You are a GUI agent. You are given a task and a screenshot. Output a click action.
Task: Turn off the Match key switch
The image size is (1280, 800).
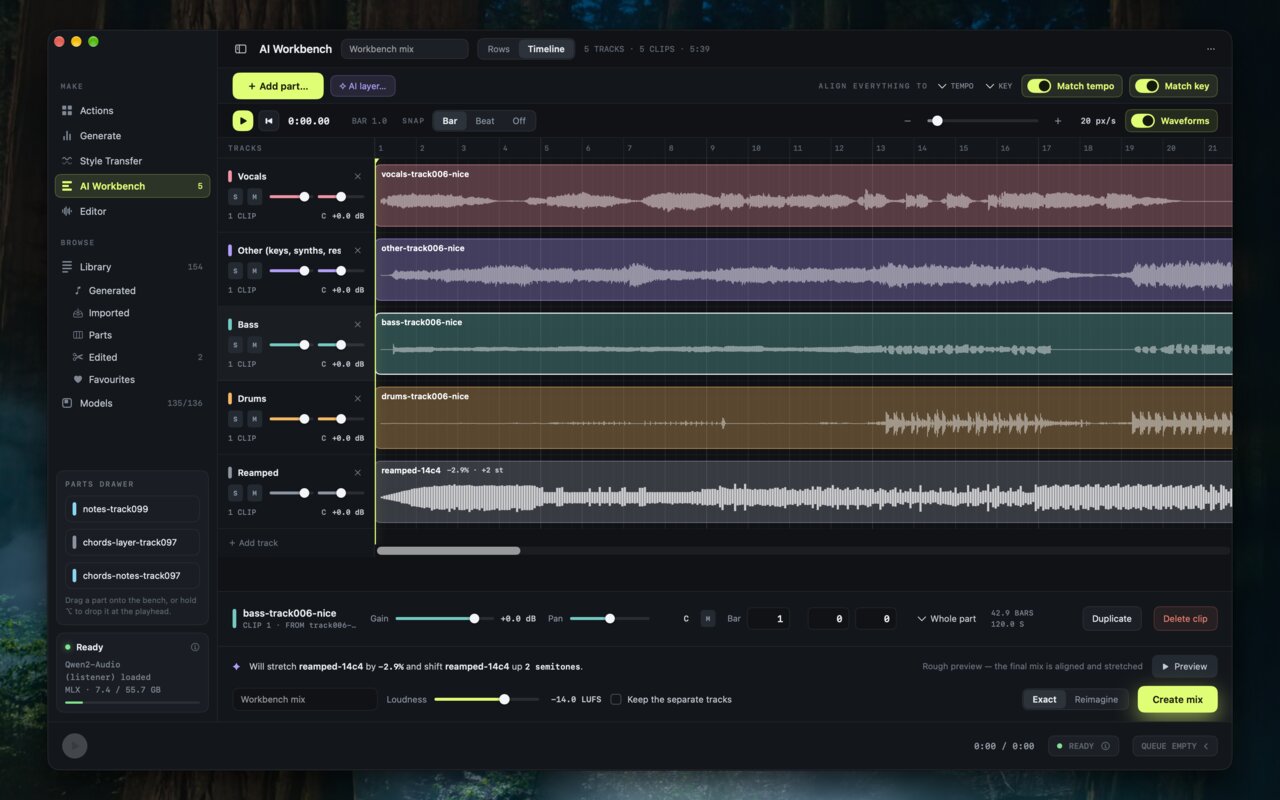[1147, 86]
